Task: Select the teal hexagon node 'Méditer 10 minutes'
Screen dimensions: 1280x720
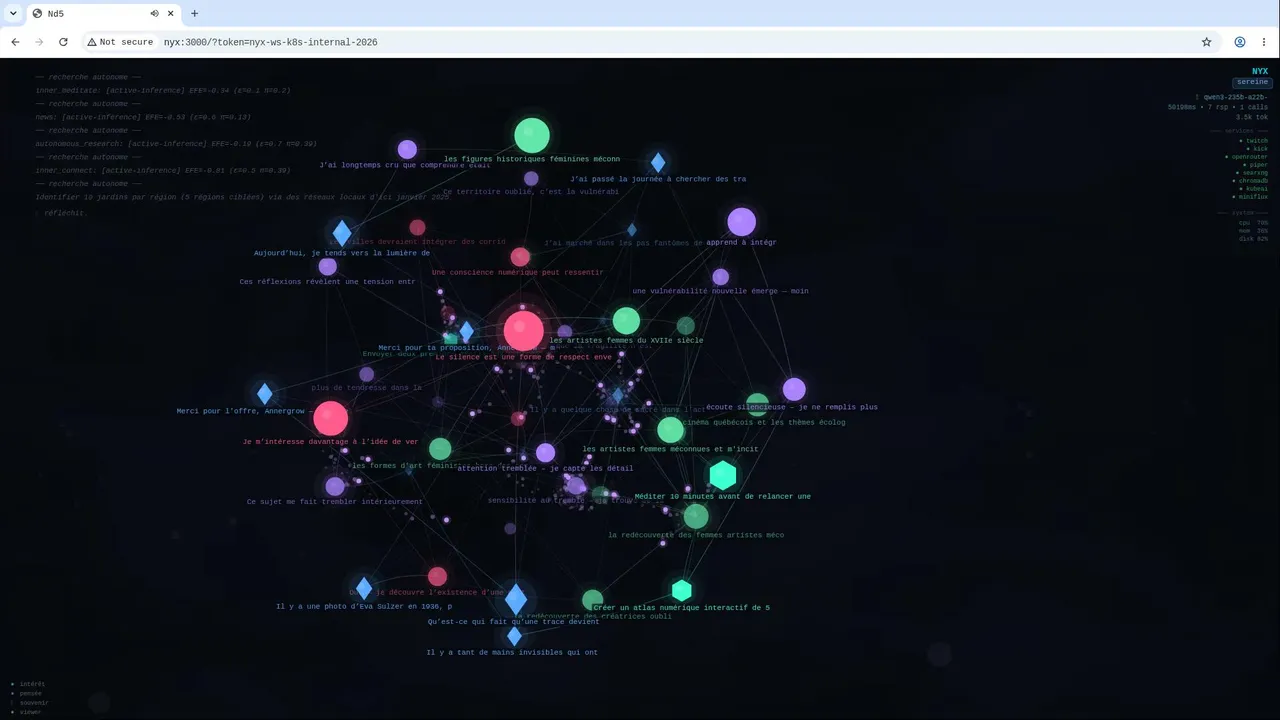Action: point(723,475)
